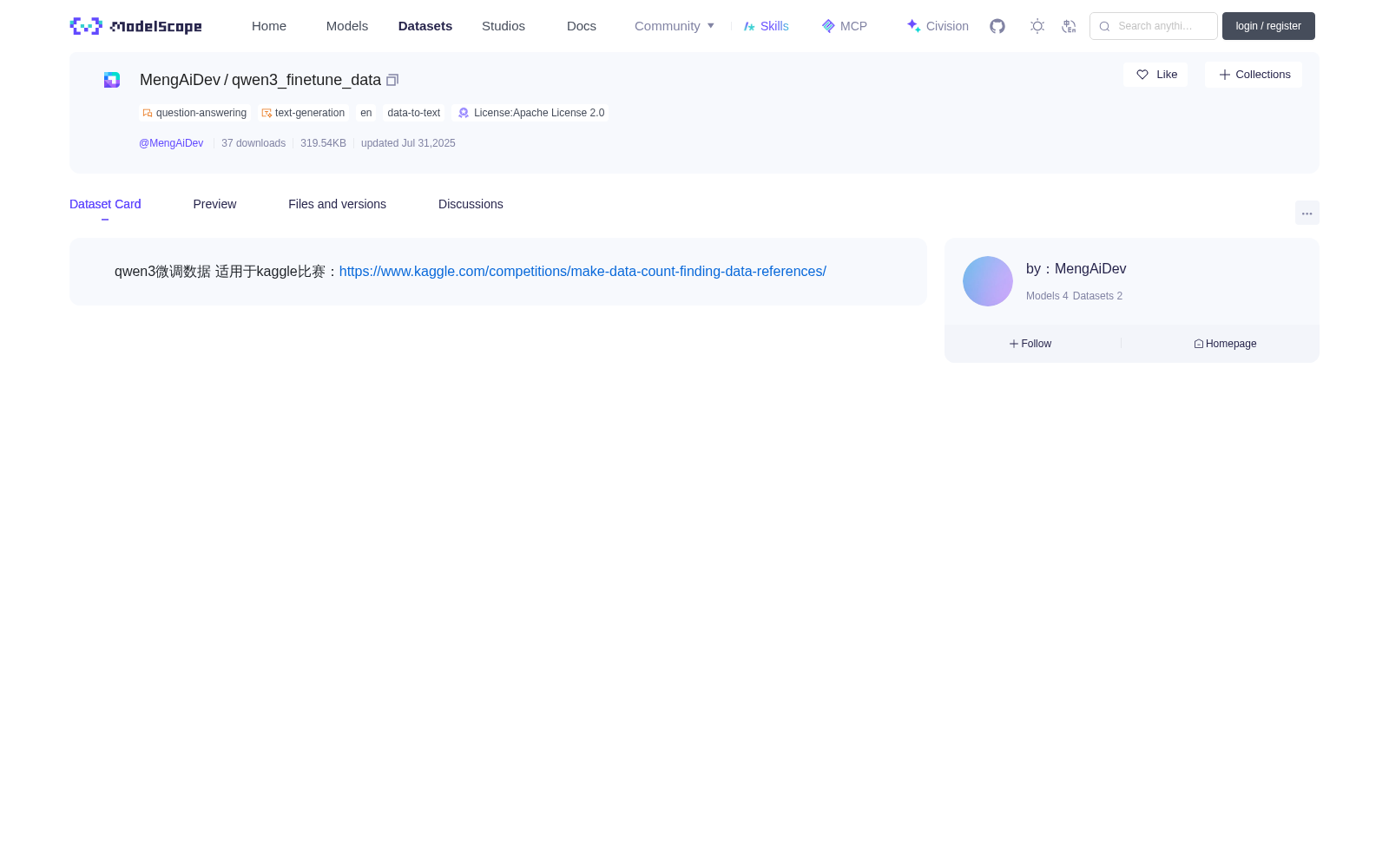Open the ModelScope logo homepage
This screenshot has height=868, width=1389.
click(135, 26)
